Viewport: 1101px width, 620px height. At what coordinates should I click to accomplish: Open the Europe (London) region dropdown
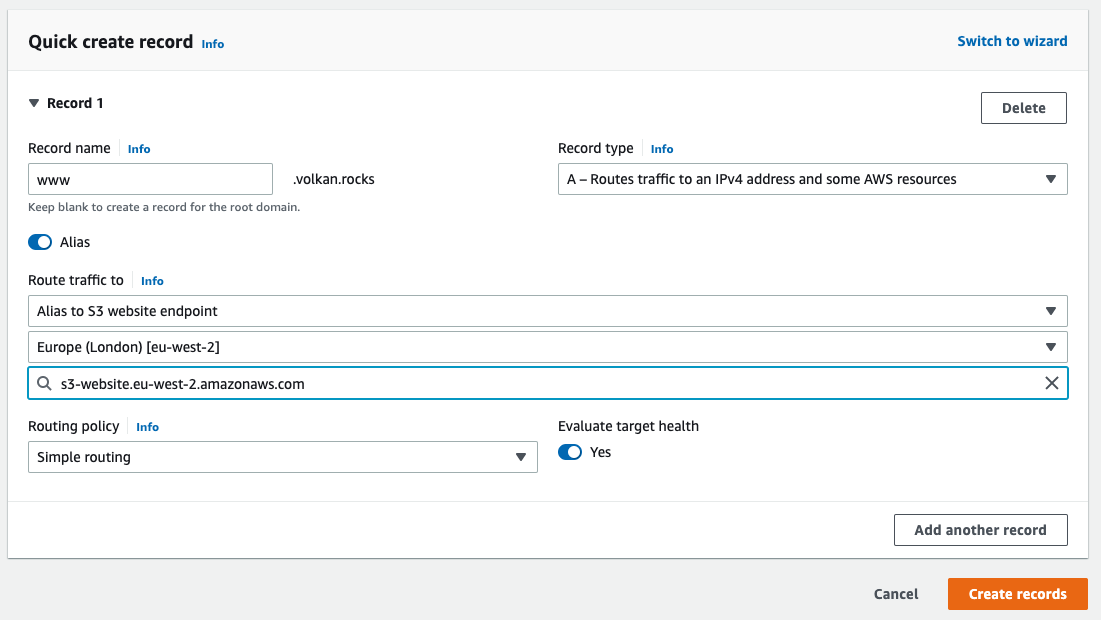point(547,347)
